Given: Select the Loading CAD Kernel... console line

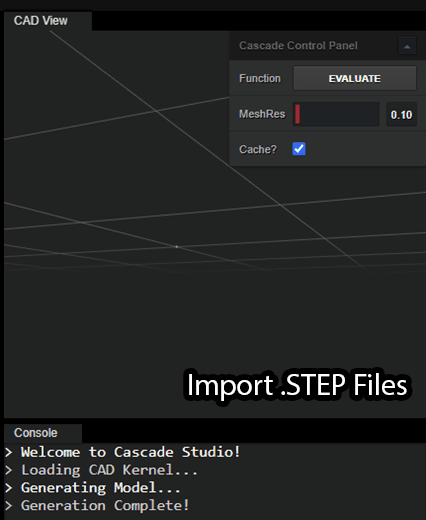Looking at the screenshot, I should click(109, 470).
